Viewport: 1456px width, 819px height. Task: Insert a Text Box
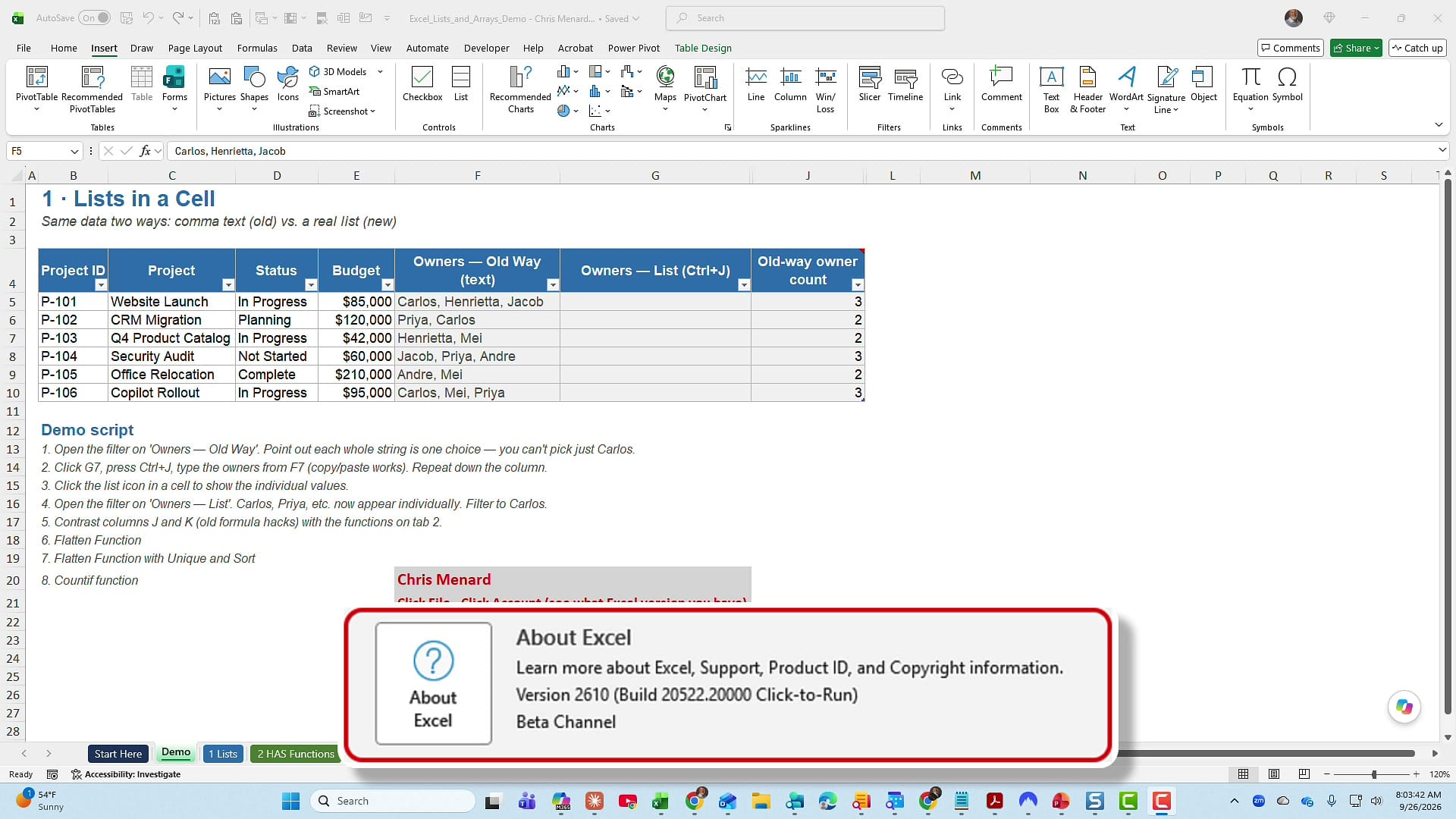[x=1051, y=89]
